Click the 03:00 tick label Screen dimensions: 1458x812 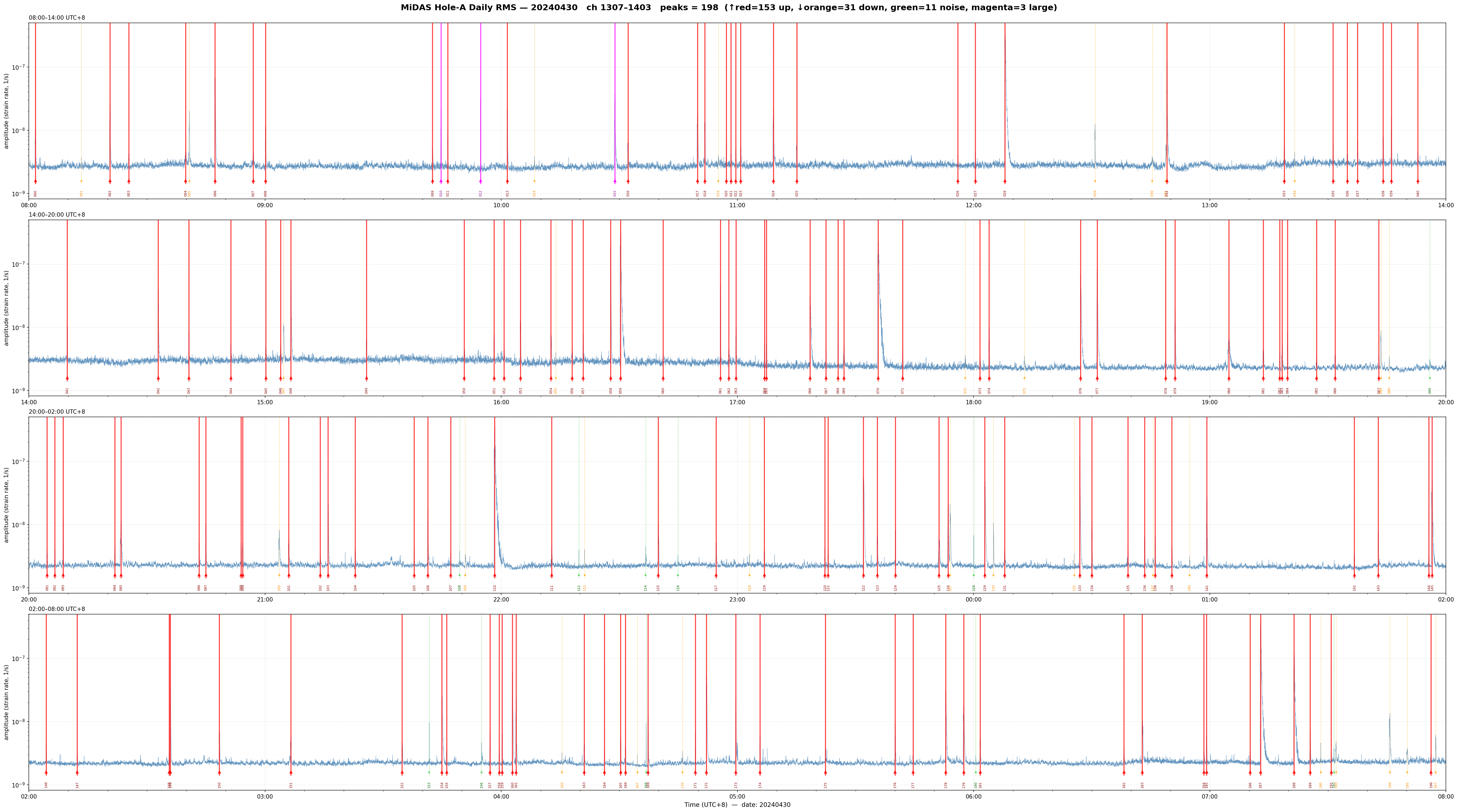tap(265, 796)
